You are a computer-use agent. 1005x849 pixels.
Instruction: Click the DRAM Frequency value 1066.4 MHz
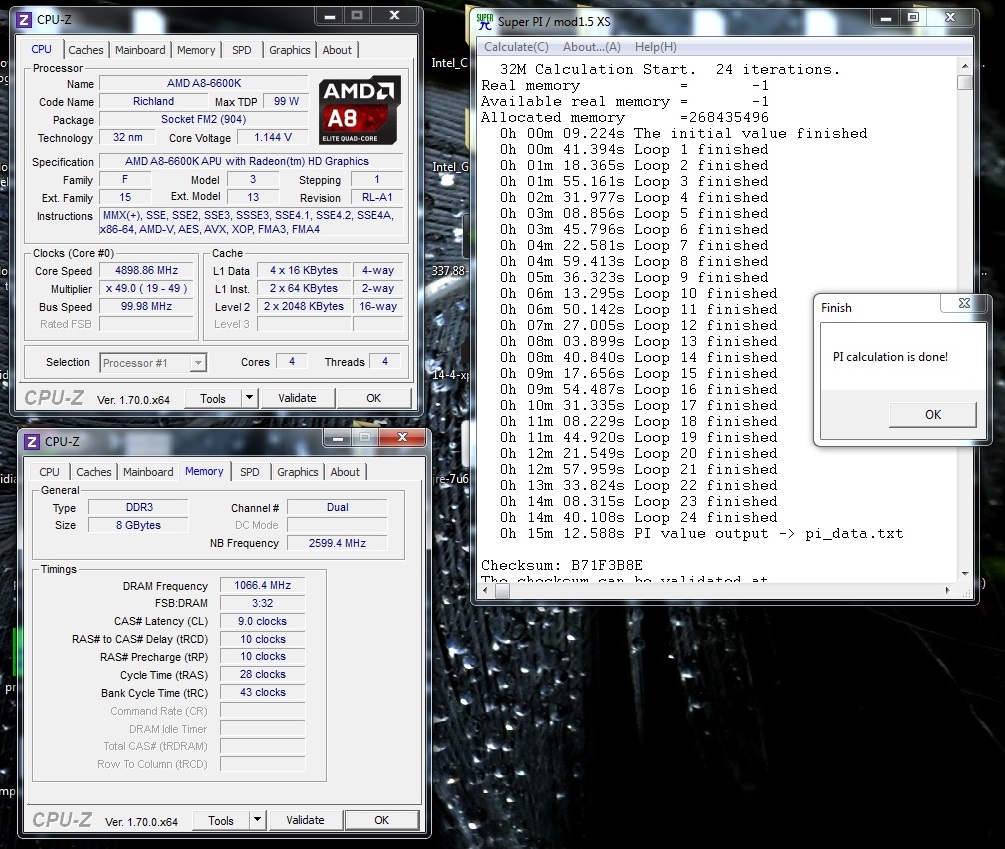[x=262, y=585]
